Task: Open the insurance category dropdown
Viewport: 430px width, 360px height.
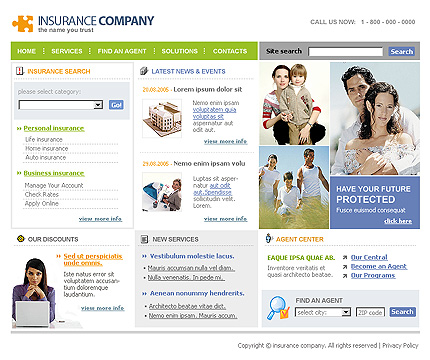Action: coord(61,105)
